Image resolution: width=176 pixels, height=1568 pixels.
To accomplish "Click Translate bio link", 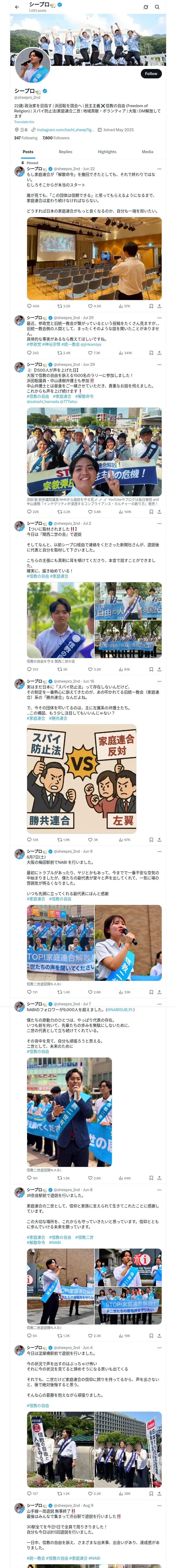I will [x=24, y=122].
